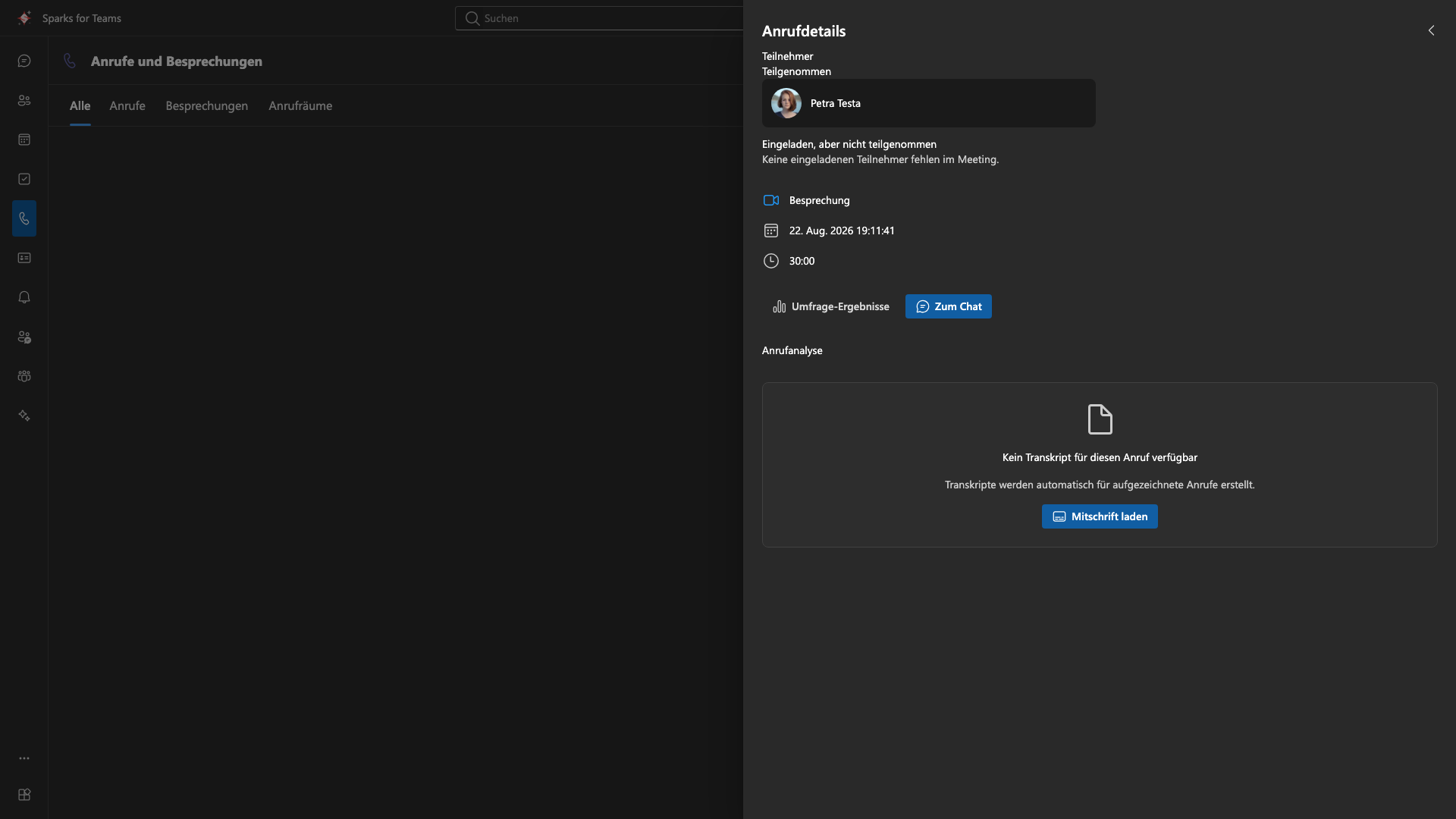This screenshot has width=1456, height=819.
Task: Switch to the Anrufe tab
Action: [127, 105]
